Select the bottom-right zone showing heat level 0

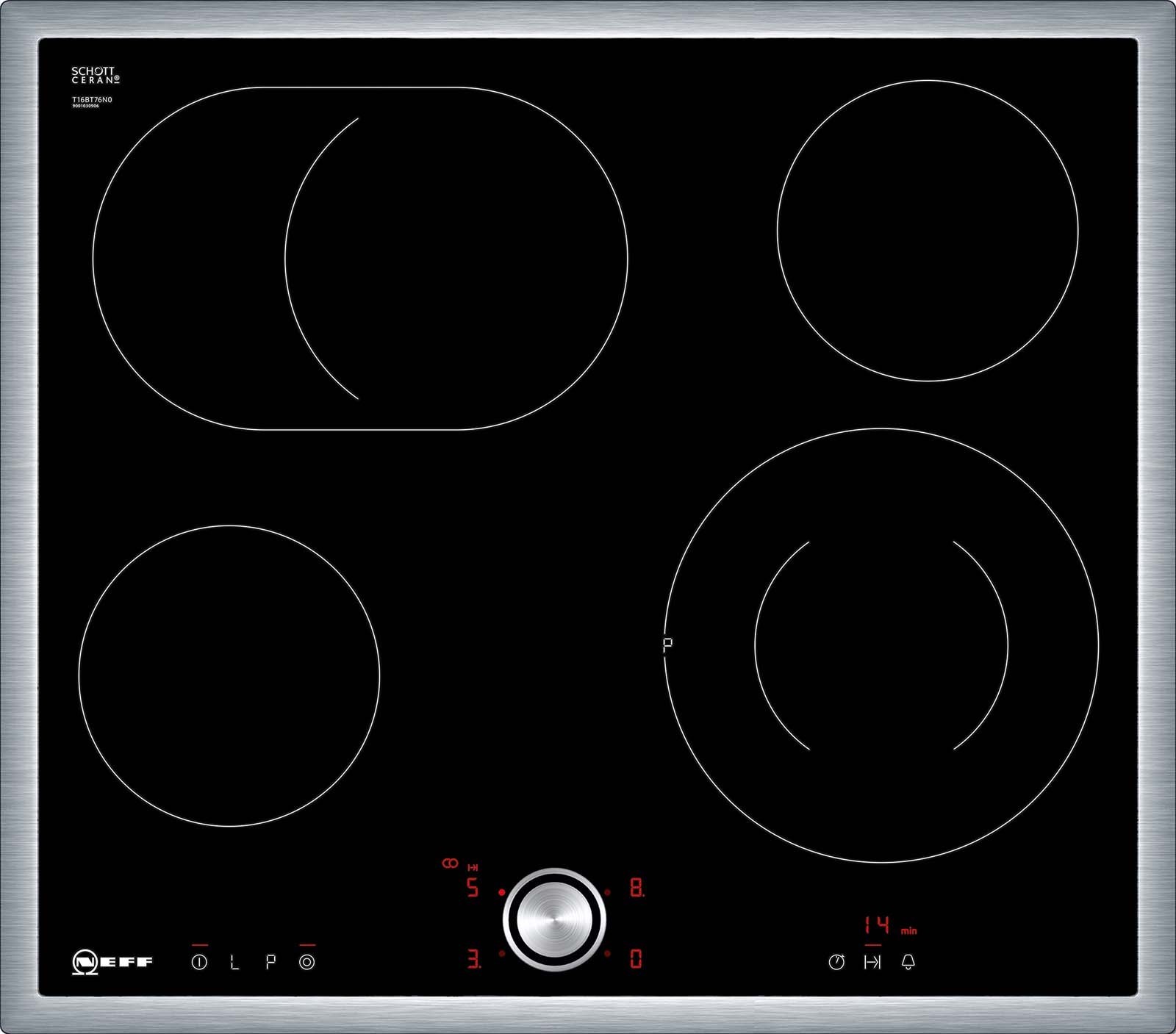point(636,958)
